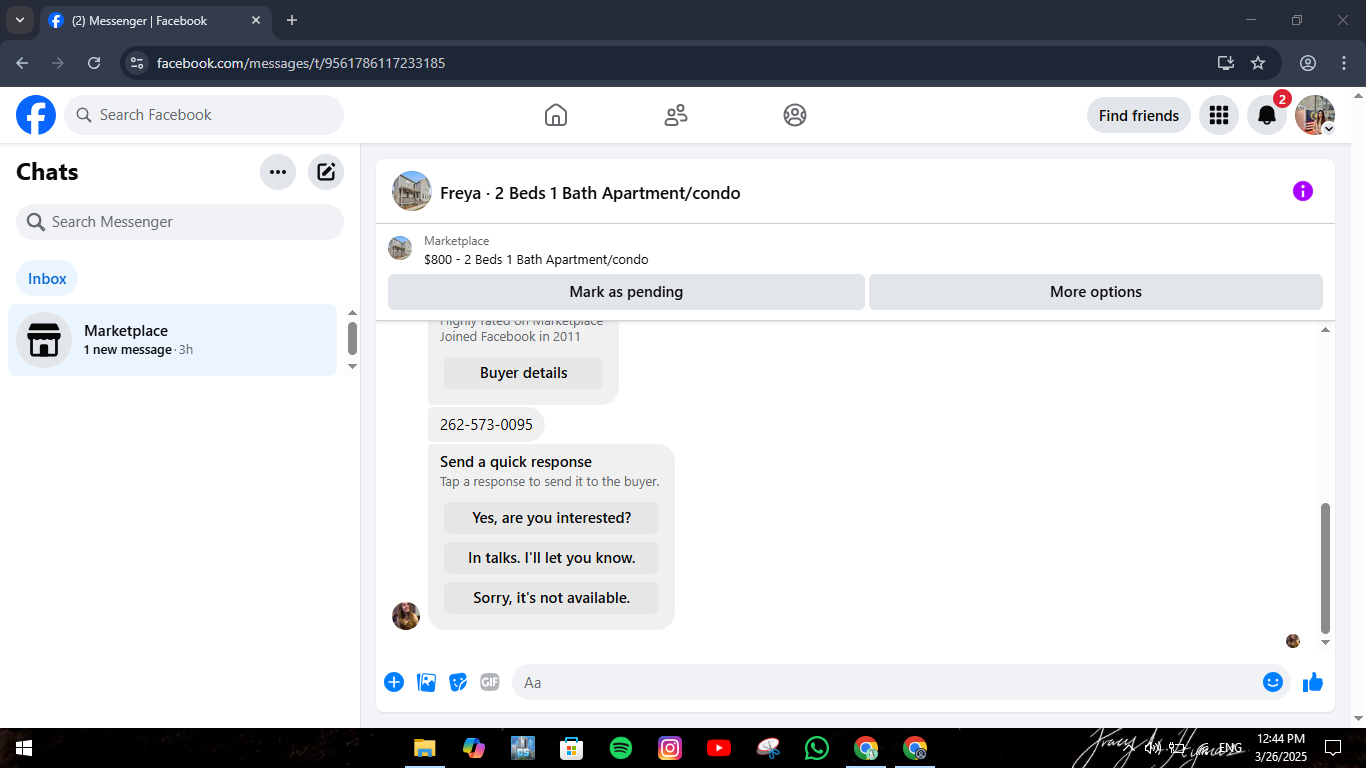
Task: Send 'In talks. I'll let you know.' response
Action: (552, 558)
